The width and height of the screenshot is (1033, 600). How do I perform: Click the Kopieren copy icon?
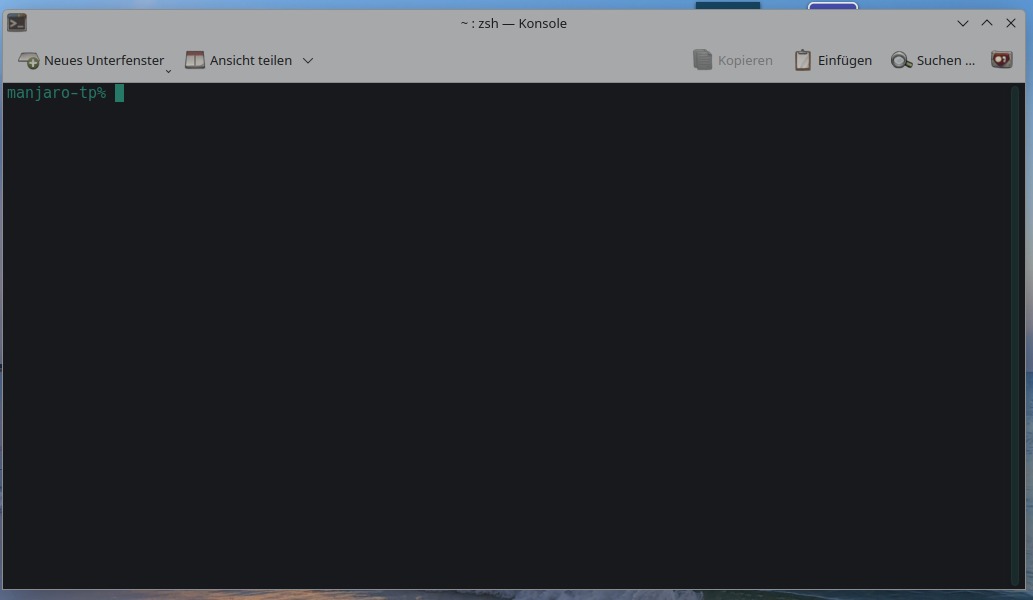coord(703,61)
